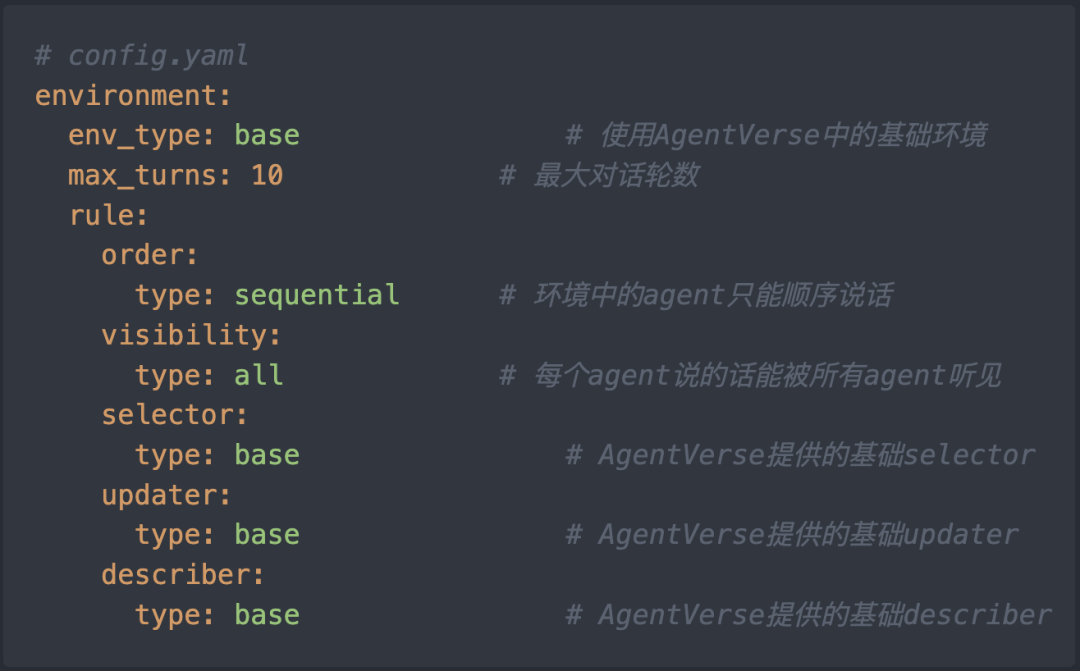Click the comment ending with 'selector'
1080x671 pixels.
coord(800,455)
